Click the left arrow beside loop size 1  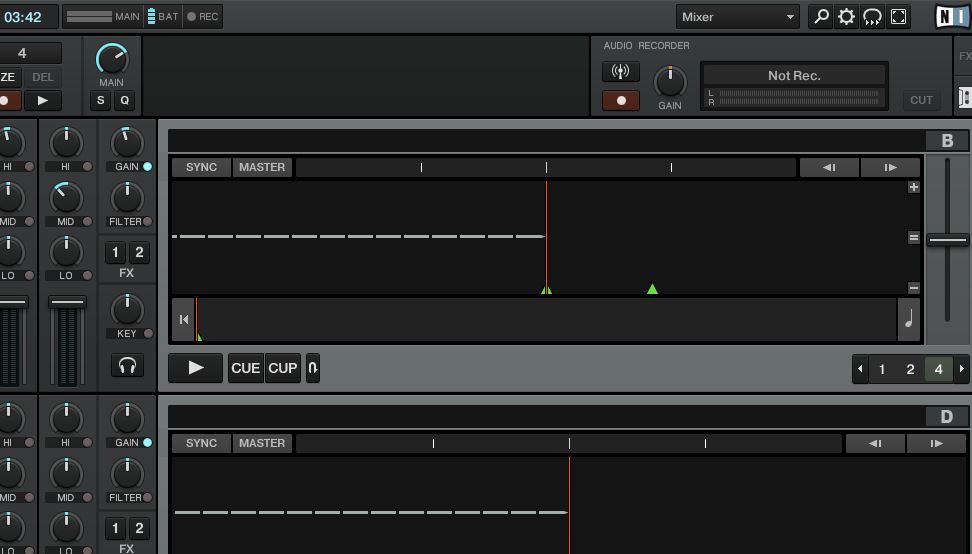point(860,369)
